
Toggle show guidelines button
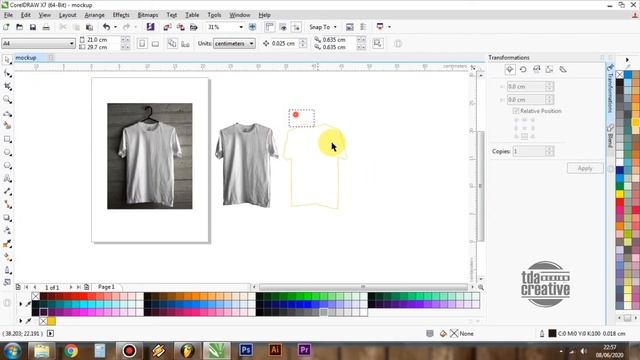[x=296, y=27]
